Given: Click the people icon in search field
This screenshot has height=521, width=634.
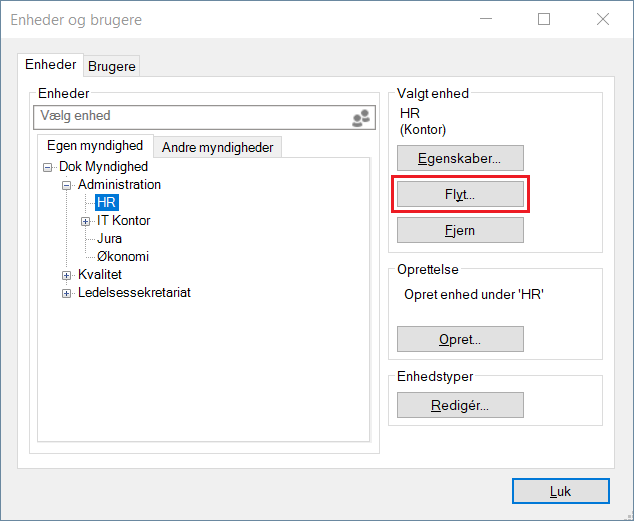Looking at the screenshot, I should coord(360,117).
